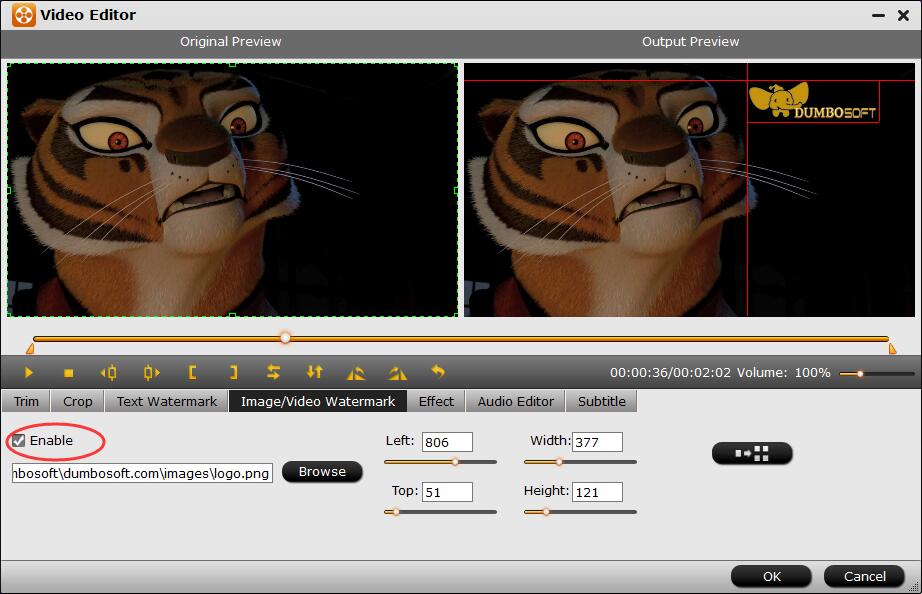Go to the Subtitle tab

coord(602,401)
